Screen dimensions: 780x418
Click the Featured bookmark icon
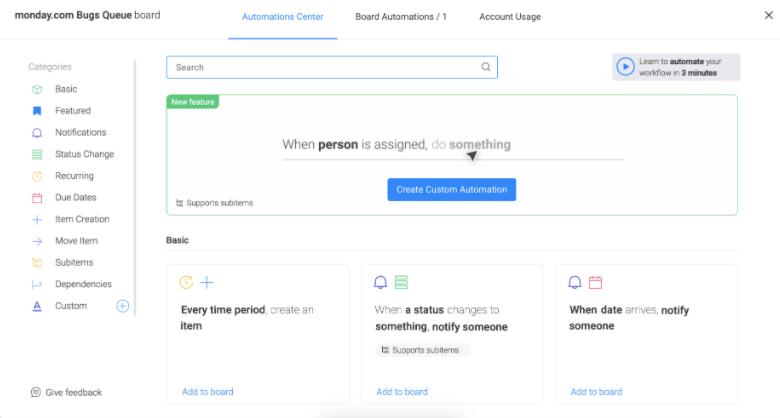pos(37,111)
